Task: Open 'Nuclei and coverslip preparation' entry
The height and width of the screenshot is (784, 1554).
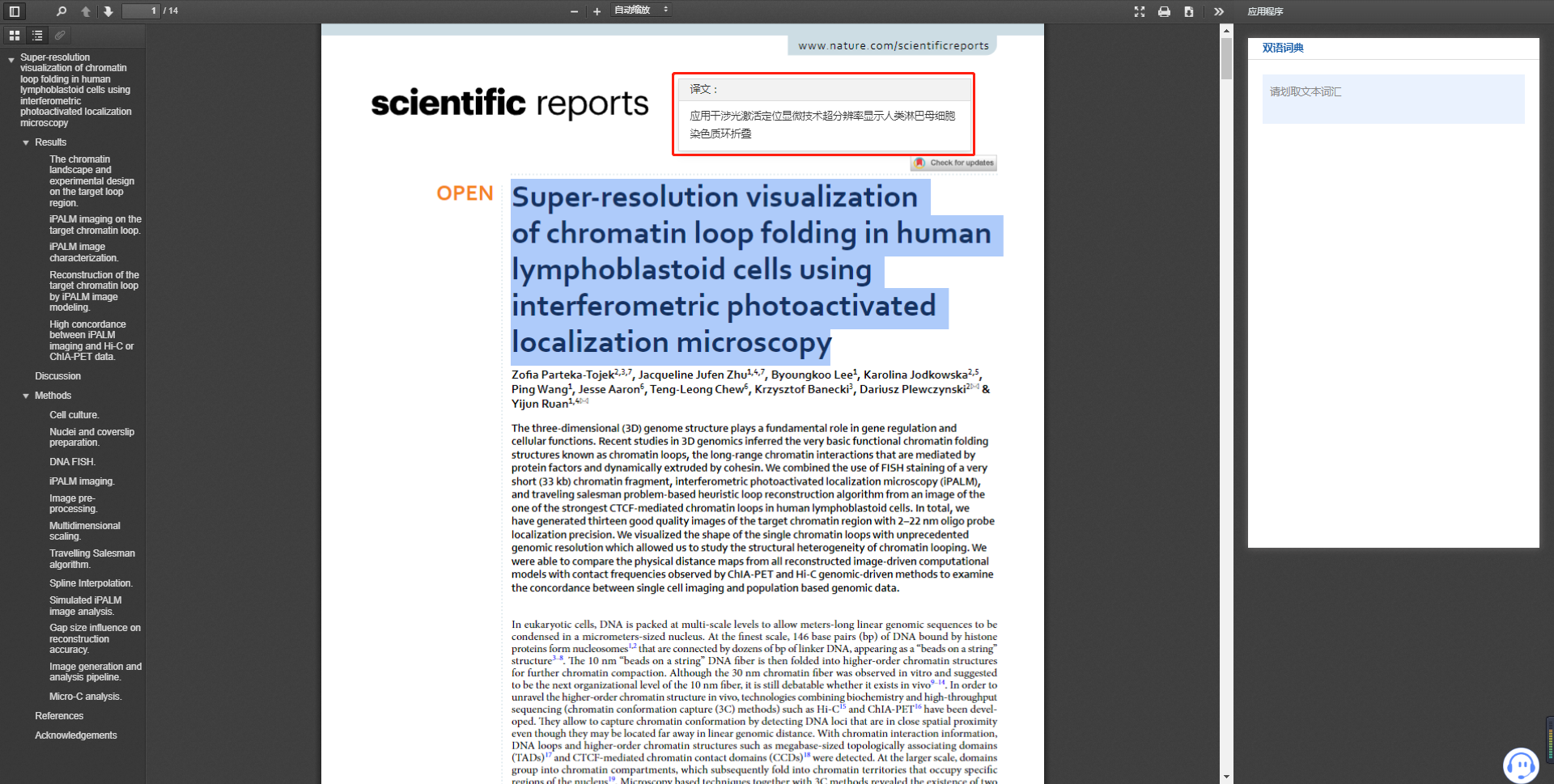Action: [92, 437]
